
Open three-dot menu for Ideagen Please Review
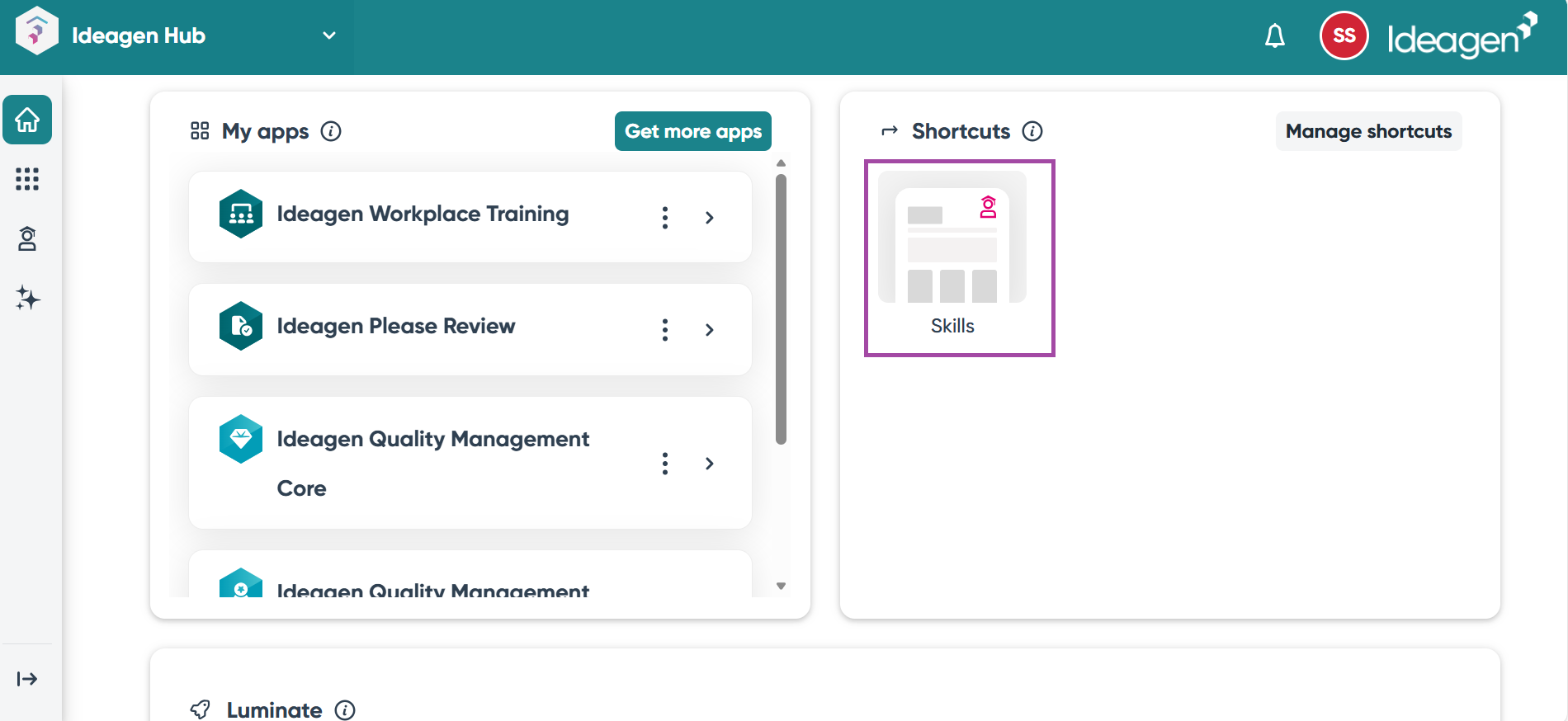pyautogui.click(x=665, y=330)
